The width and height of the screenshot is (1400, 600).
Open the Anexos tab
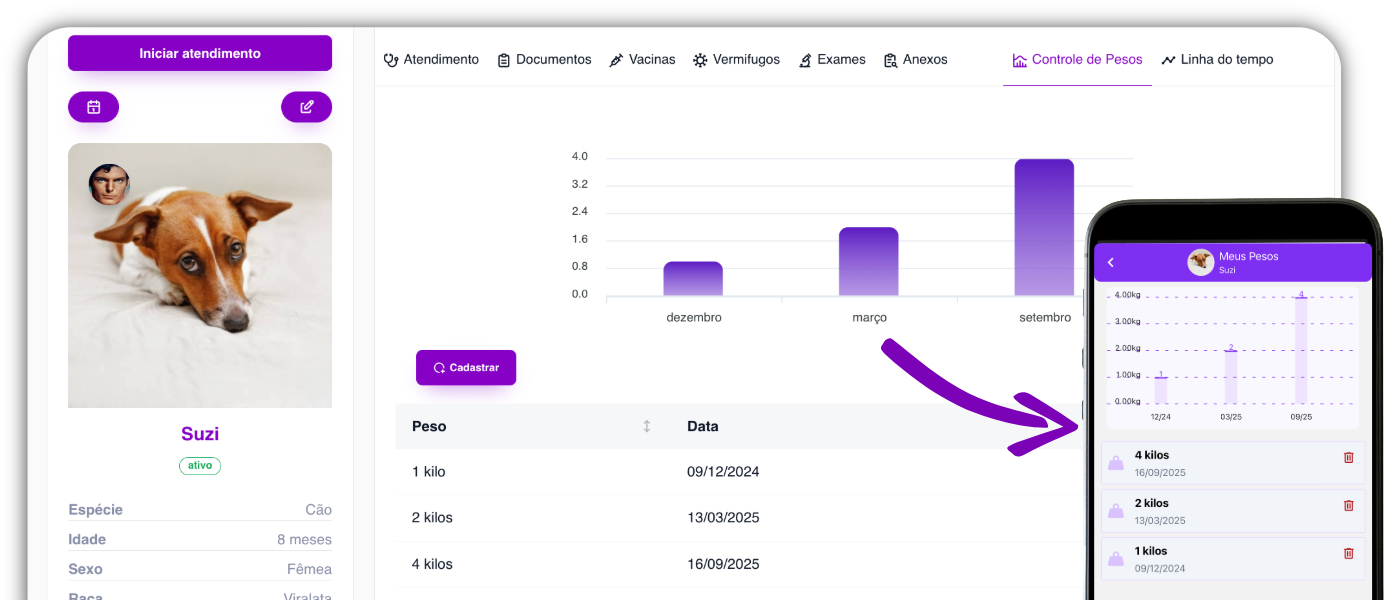tap(915, 60)
